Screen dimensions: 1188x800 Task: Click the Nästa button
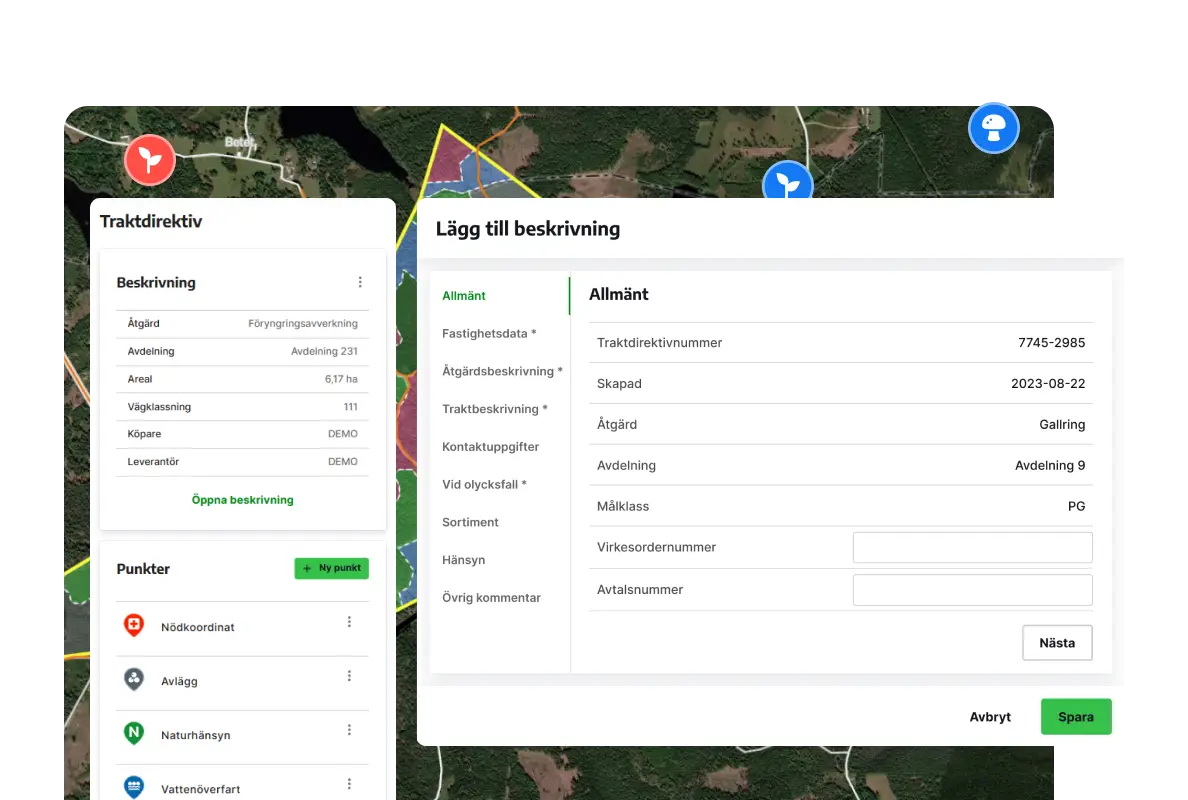pyautogui.click(x=1056, y=643)
